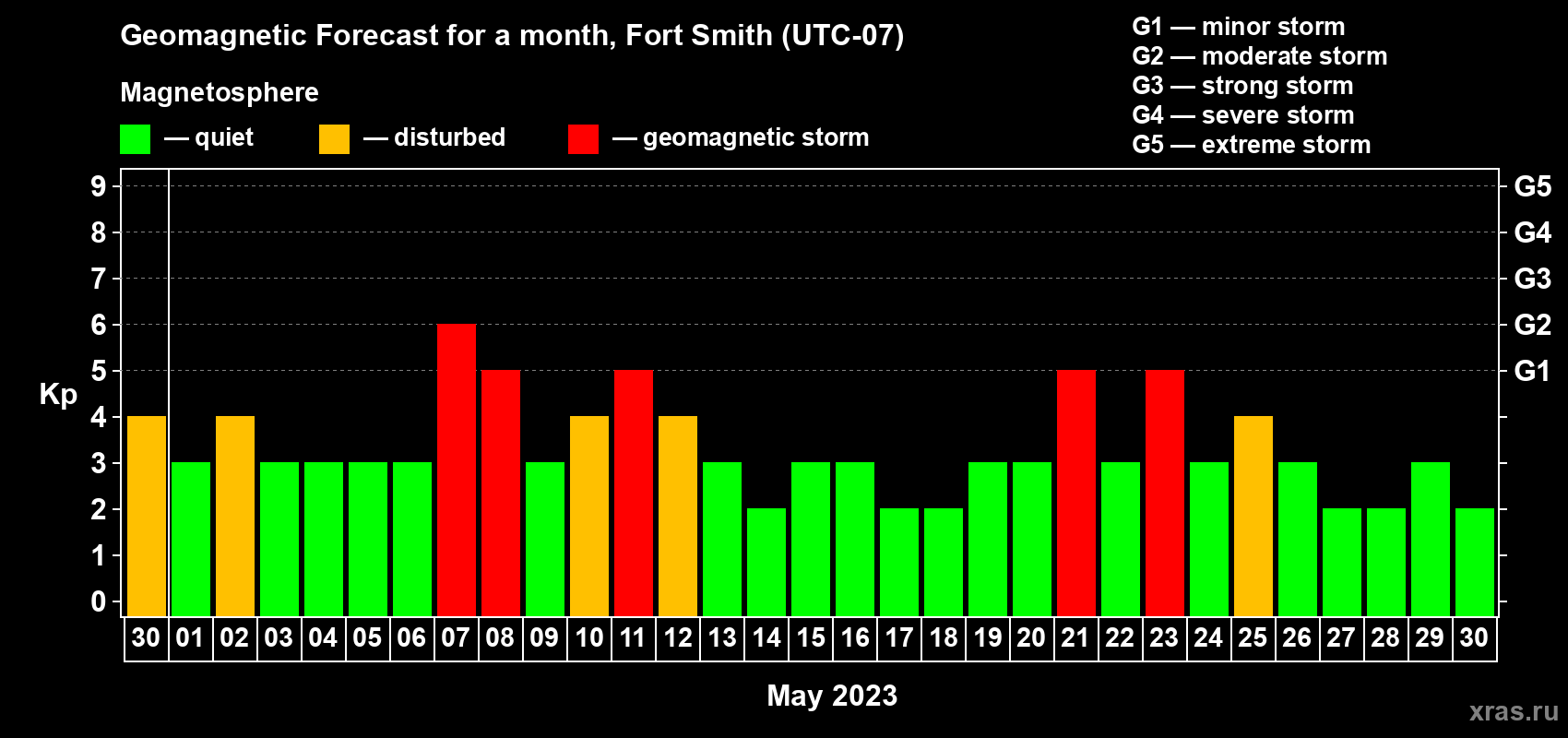Click the red bar for day 11
Screen dimensions: 1568x738
tap(634, 494)
